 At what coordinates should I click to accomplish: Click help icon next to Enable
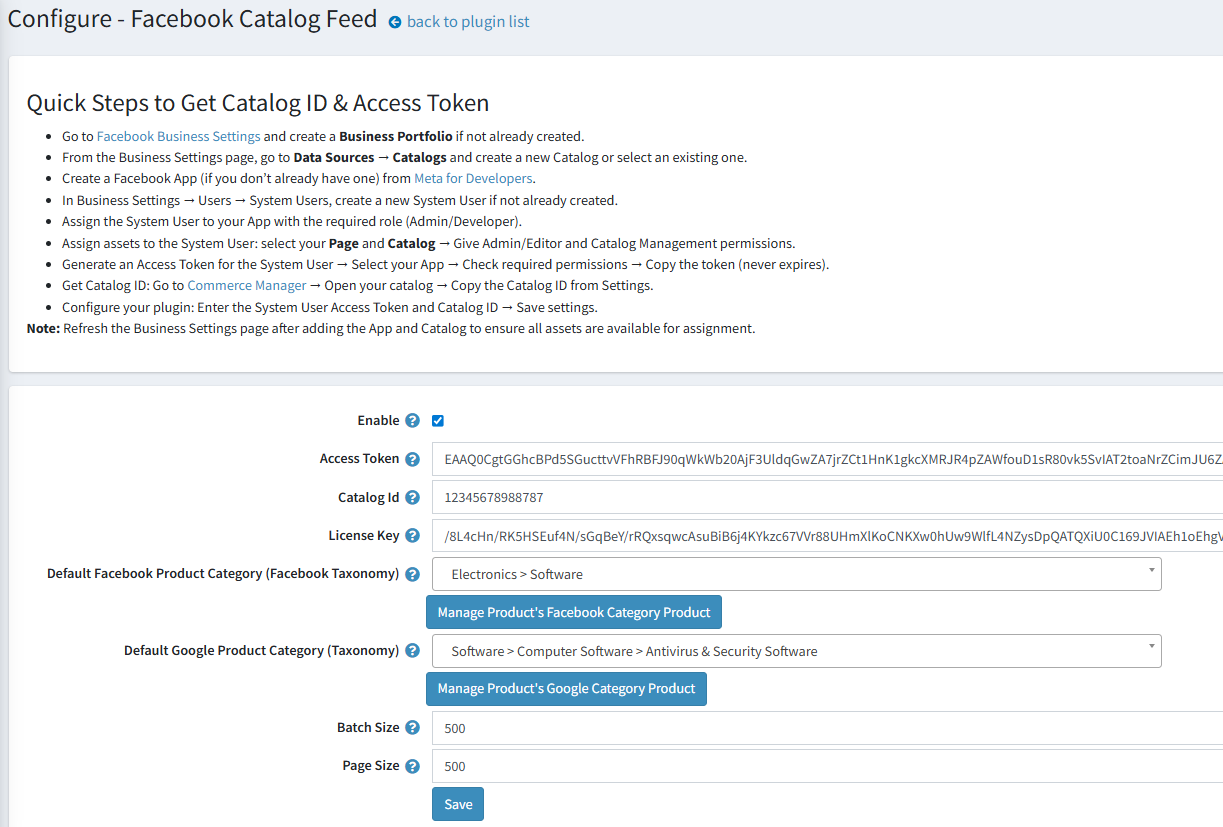[x=412, y=421]
